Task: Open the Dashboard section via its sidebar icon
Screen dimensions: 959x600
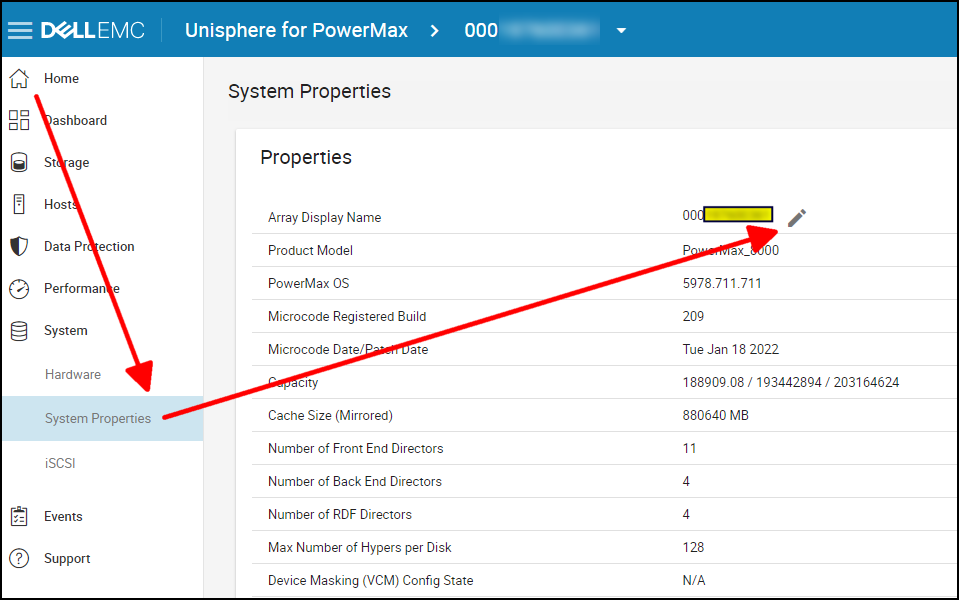Action: point(18,120)
